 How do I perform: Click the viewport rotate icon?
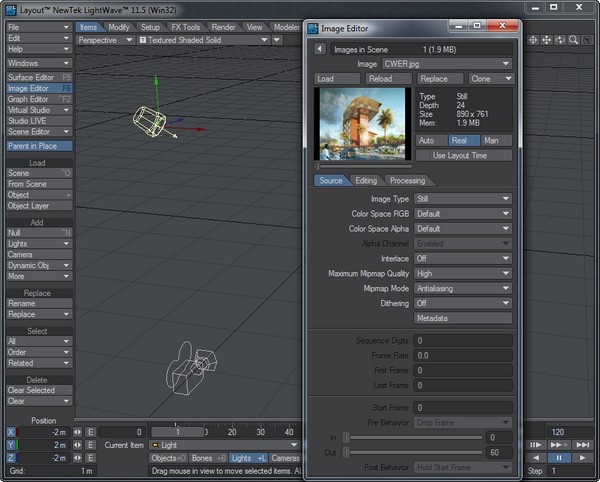(560, 40)
